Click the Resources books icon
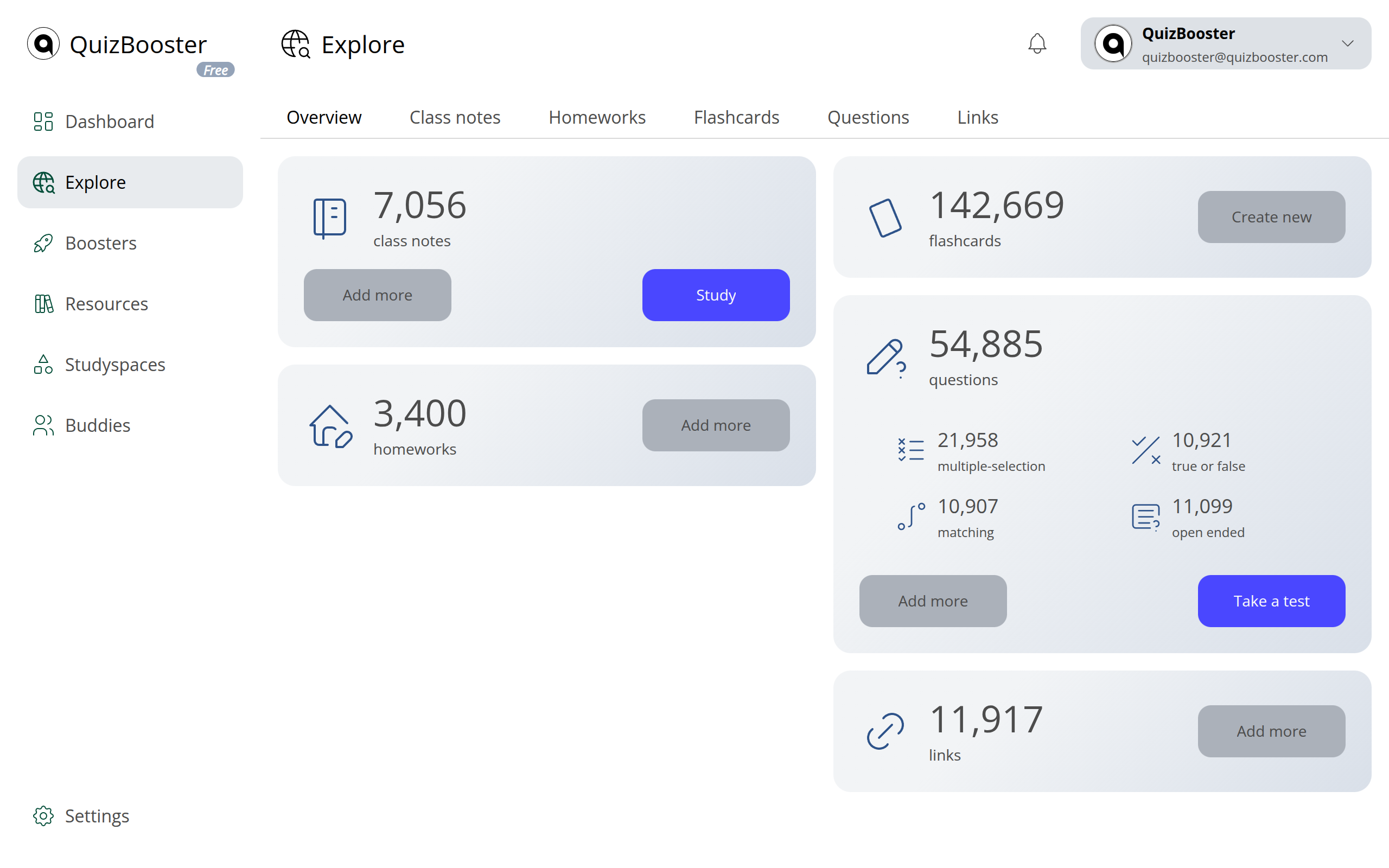The width and height of the screenshot is (1389, 868). (x=43, y=304)
